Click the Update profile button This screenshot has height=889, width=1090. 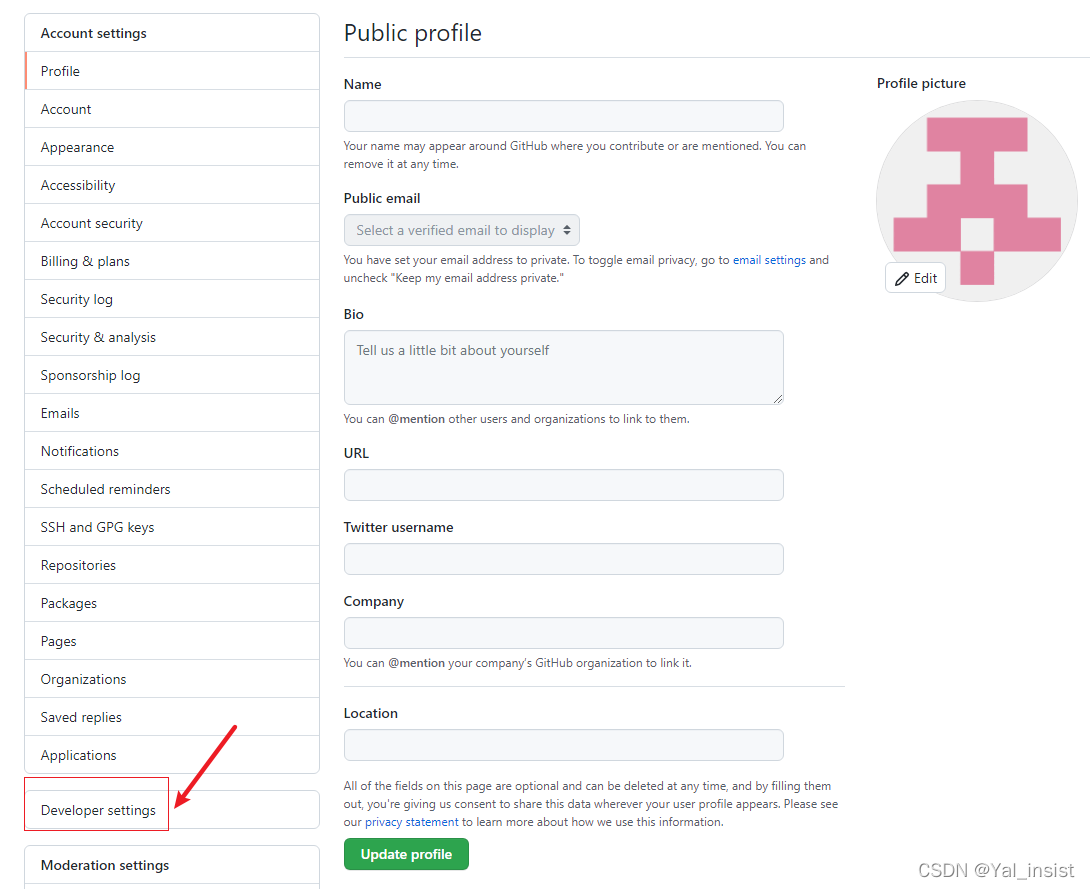(x=406, y=854)
